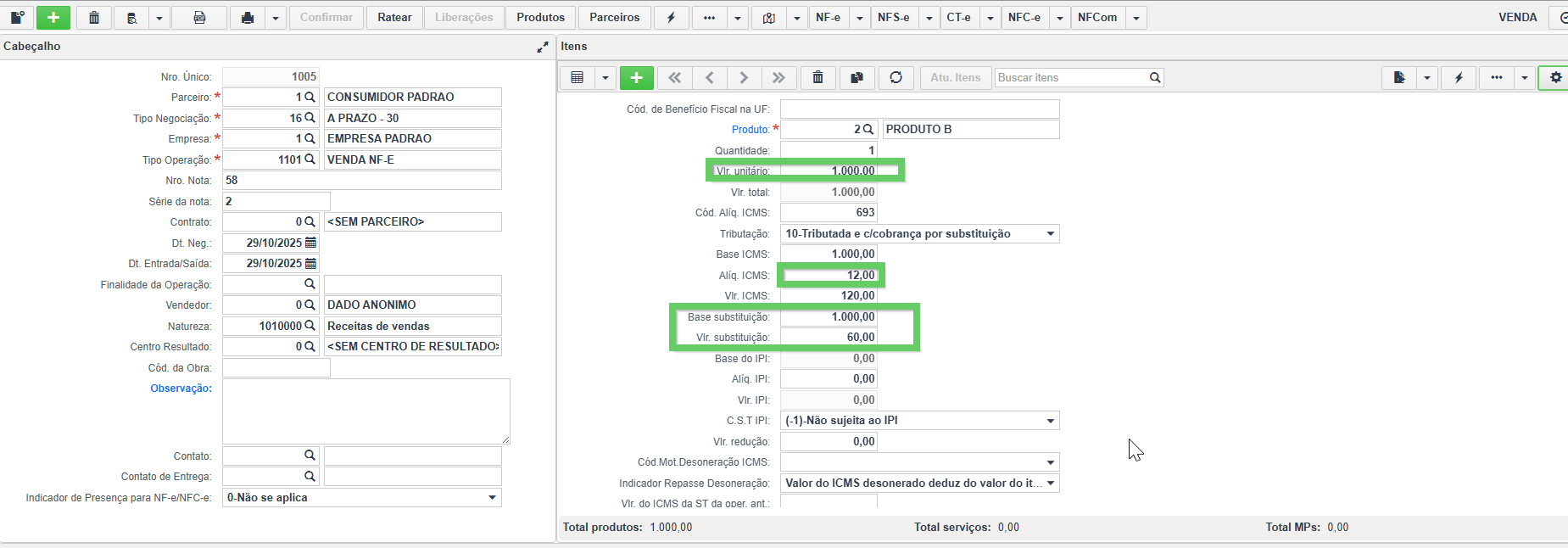Open the CT-e dropdown arrow

[990, 17]
